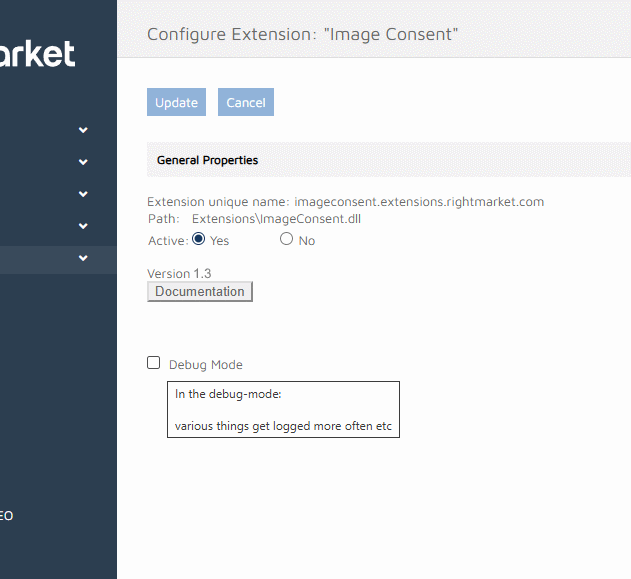Screen dimensions: 631x579
Task: Enable the Debug Mode checkbox
Action: click(153, 364)
